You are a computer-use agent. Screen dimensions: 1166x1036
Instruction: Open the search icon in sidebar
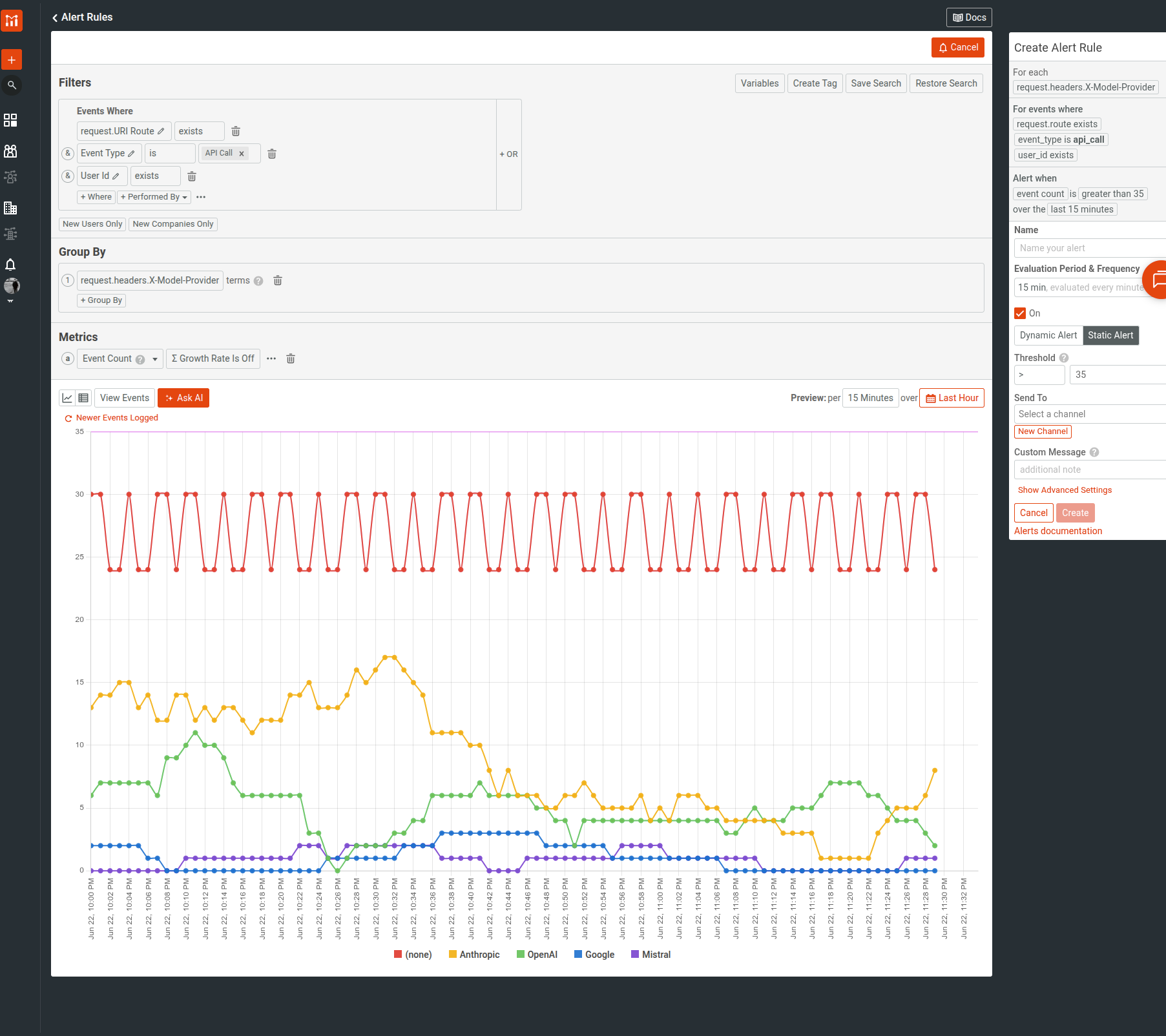coord(12,85)
